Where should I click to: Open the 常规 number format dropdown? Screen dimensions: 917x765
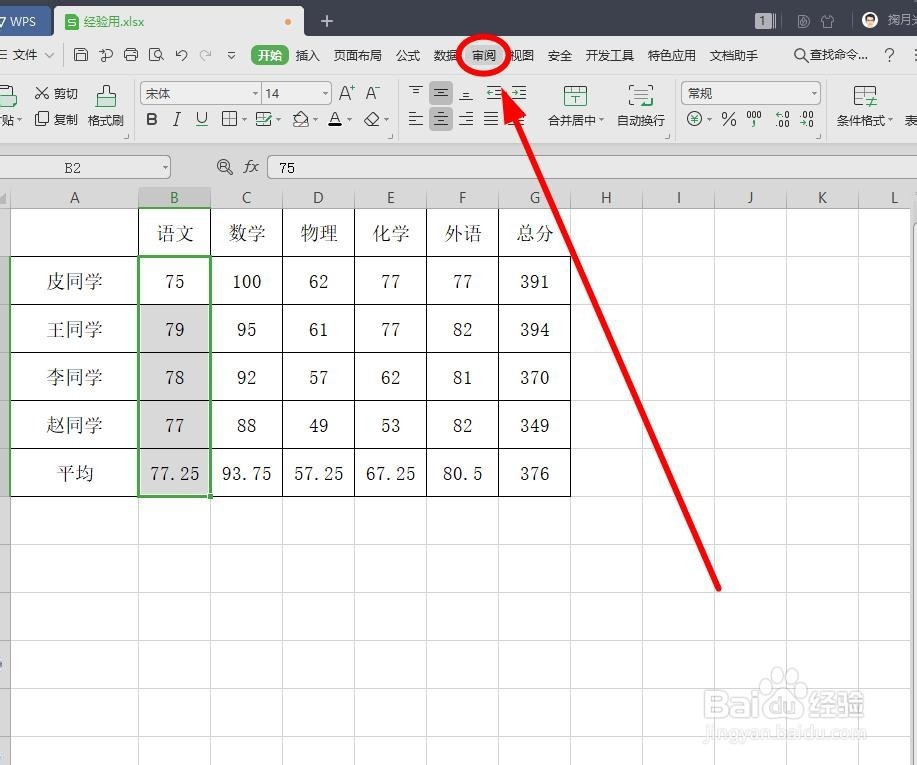tap(814, 94)
